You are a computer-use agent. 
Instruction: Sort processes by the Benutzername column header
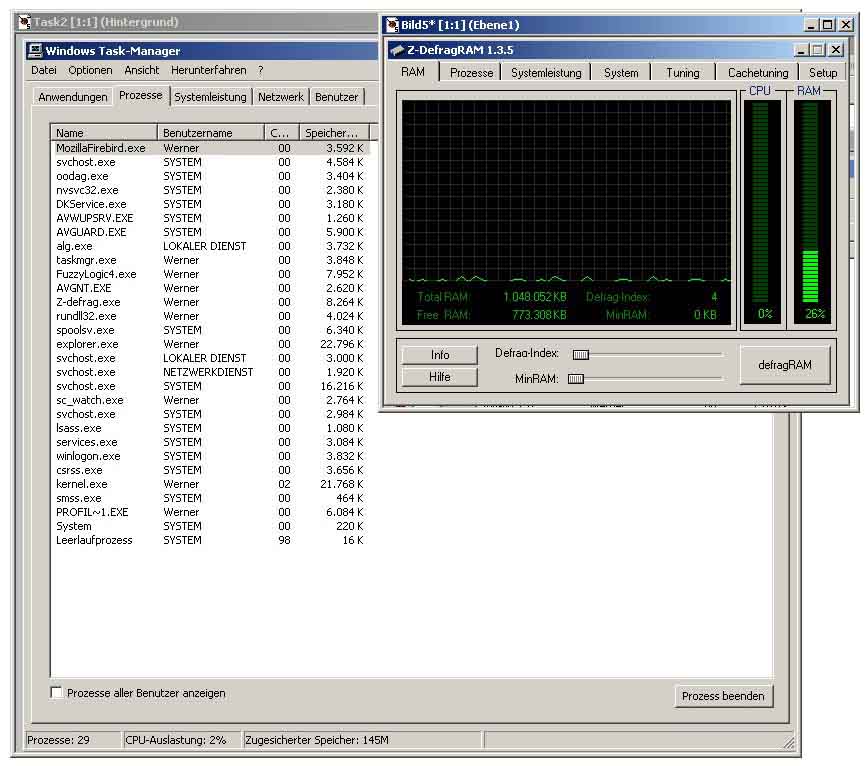click(x=210, y=133)
